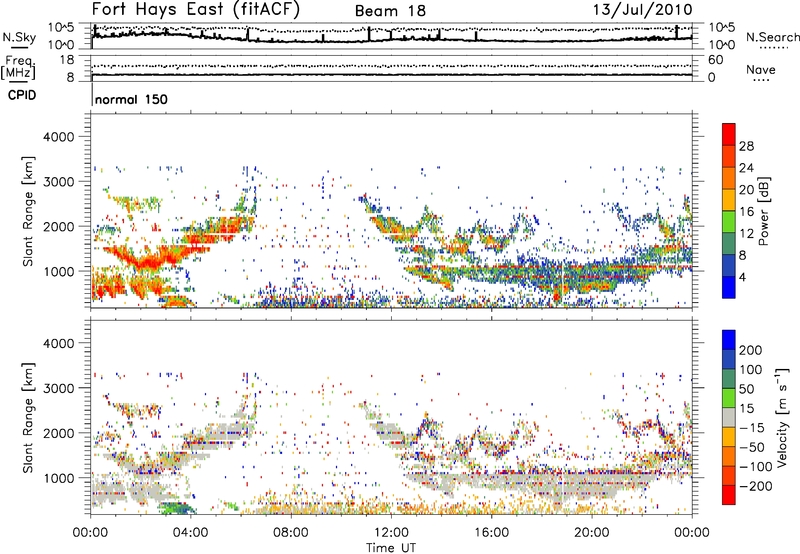800x554 pixels.
Task: Click the '28' label on Power colorbar
Action: [x=746, y=146]
